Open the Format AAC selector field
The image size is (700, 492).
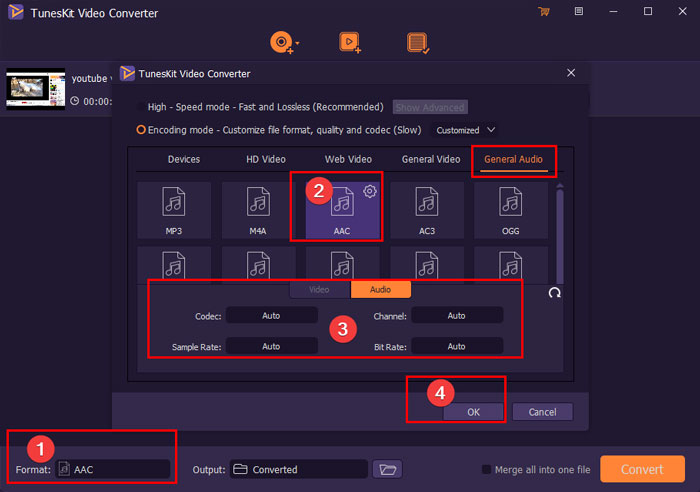coord(113,469)
